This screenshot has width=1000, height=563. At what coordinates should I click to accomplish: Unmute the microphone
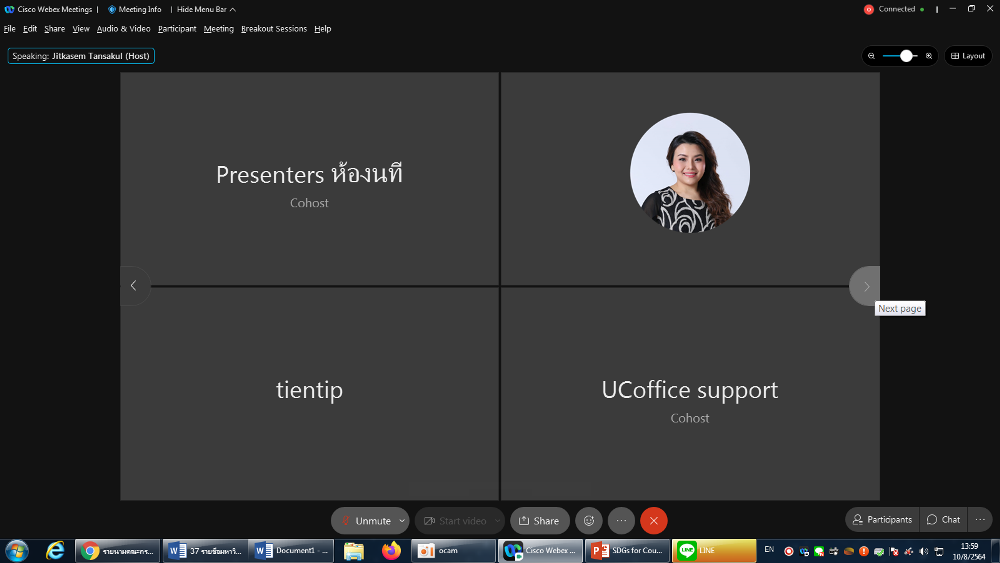coord(365,521)
